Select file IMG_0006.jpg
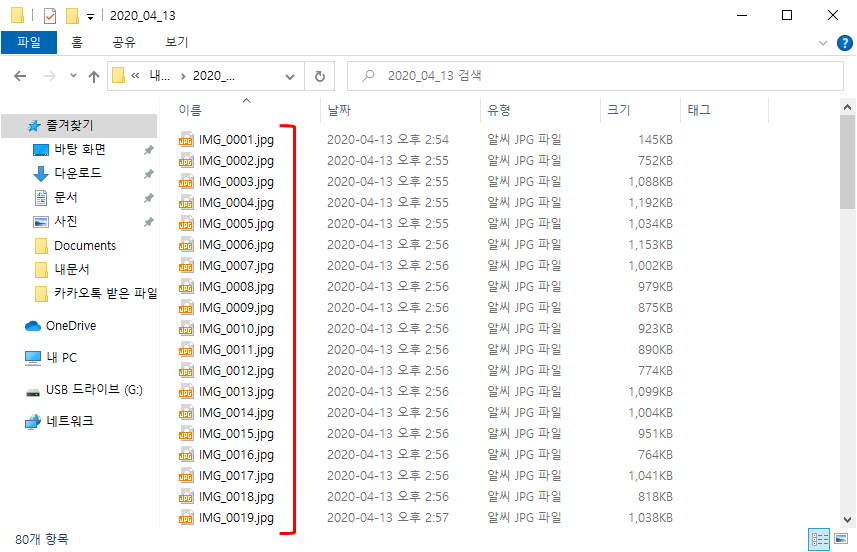 pos(236,245)
